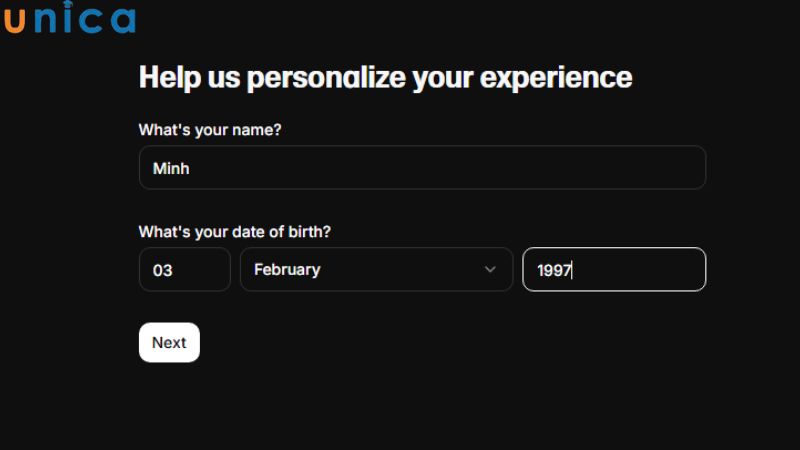Click the empty area right of Minh
The image size is (800, 450).
(x=450, y=168)
